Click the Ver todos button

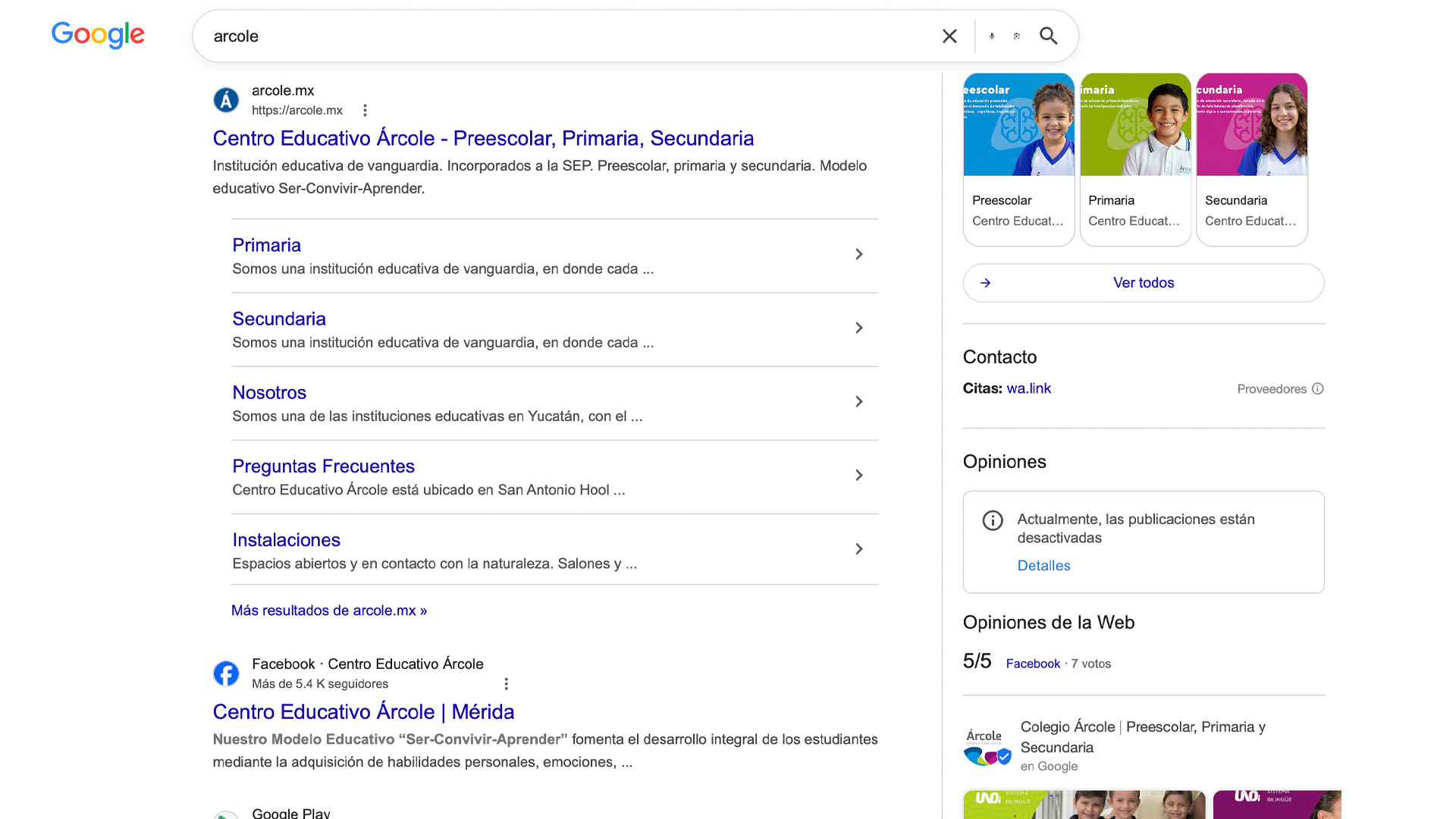coord(1144,283)
